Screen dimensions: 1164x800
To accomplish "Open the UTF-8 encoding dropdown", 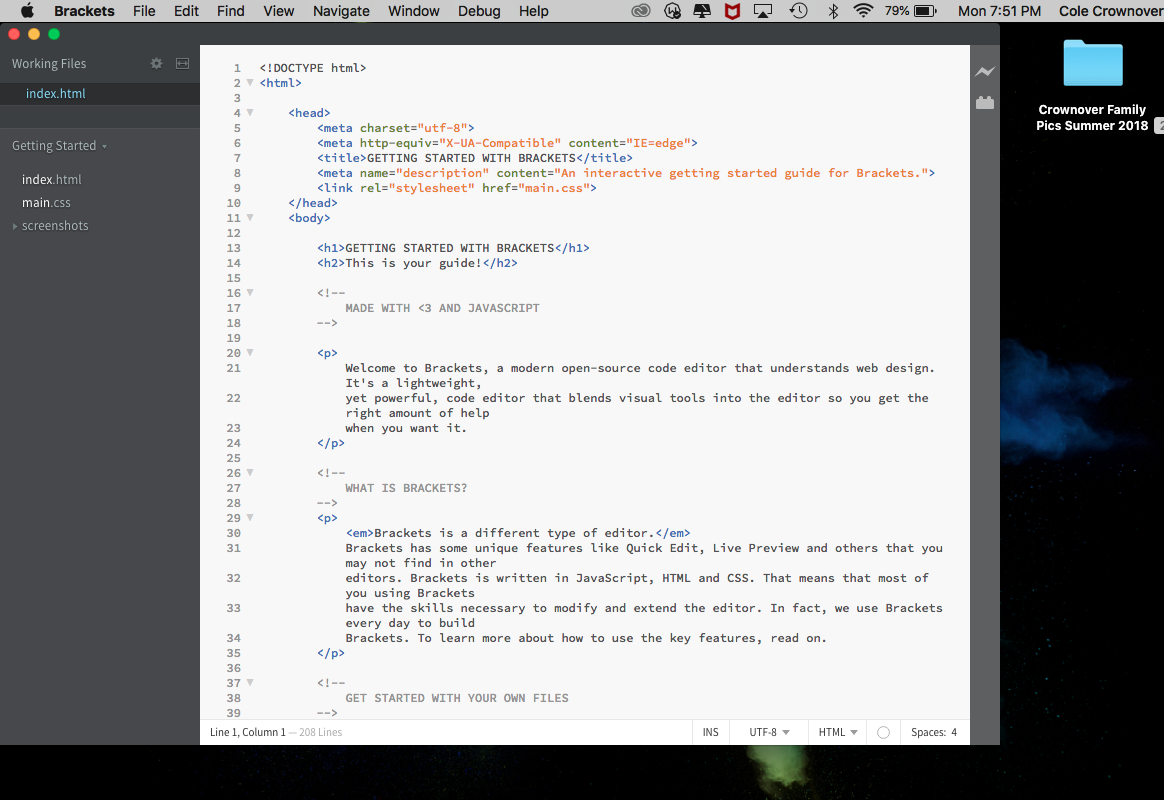I will tap(769, 732).
